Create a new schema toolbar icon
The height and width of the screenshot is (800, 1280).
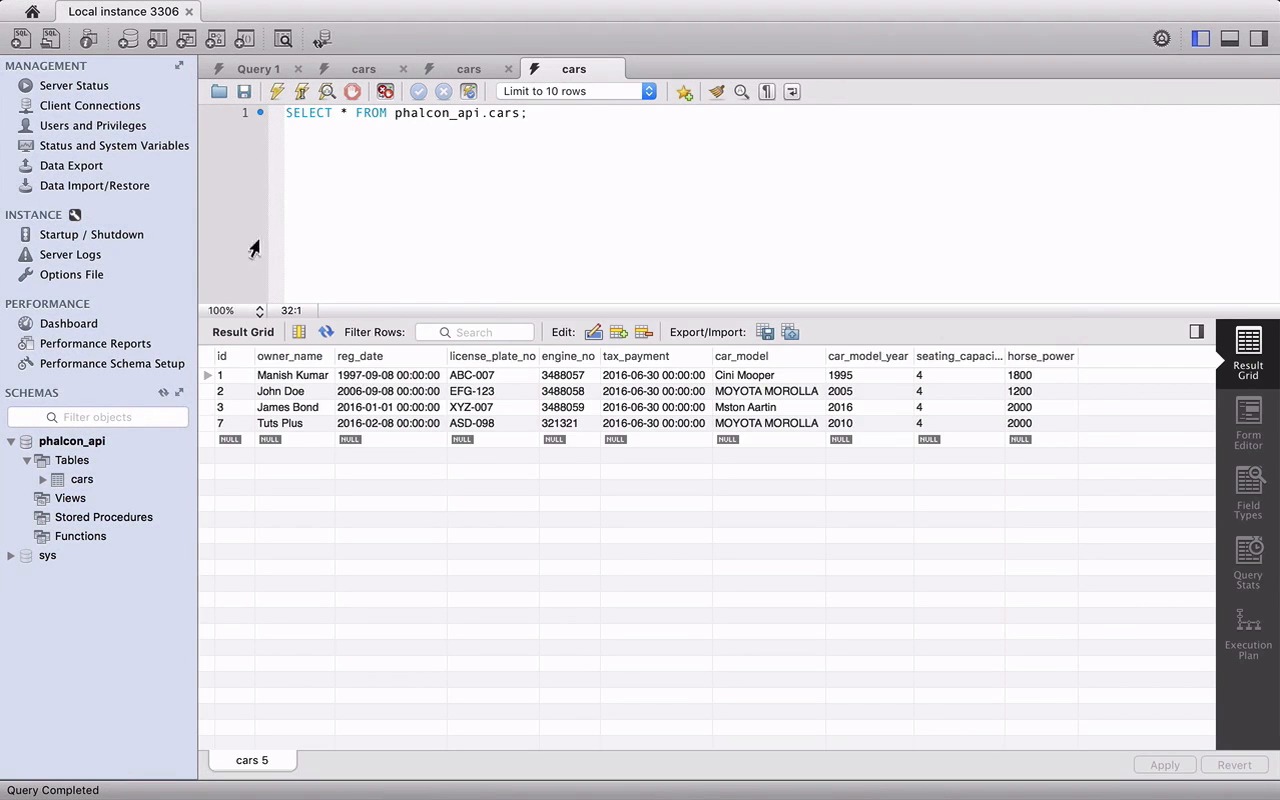pyautogui.click(x=128, y=39)
